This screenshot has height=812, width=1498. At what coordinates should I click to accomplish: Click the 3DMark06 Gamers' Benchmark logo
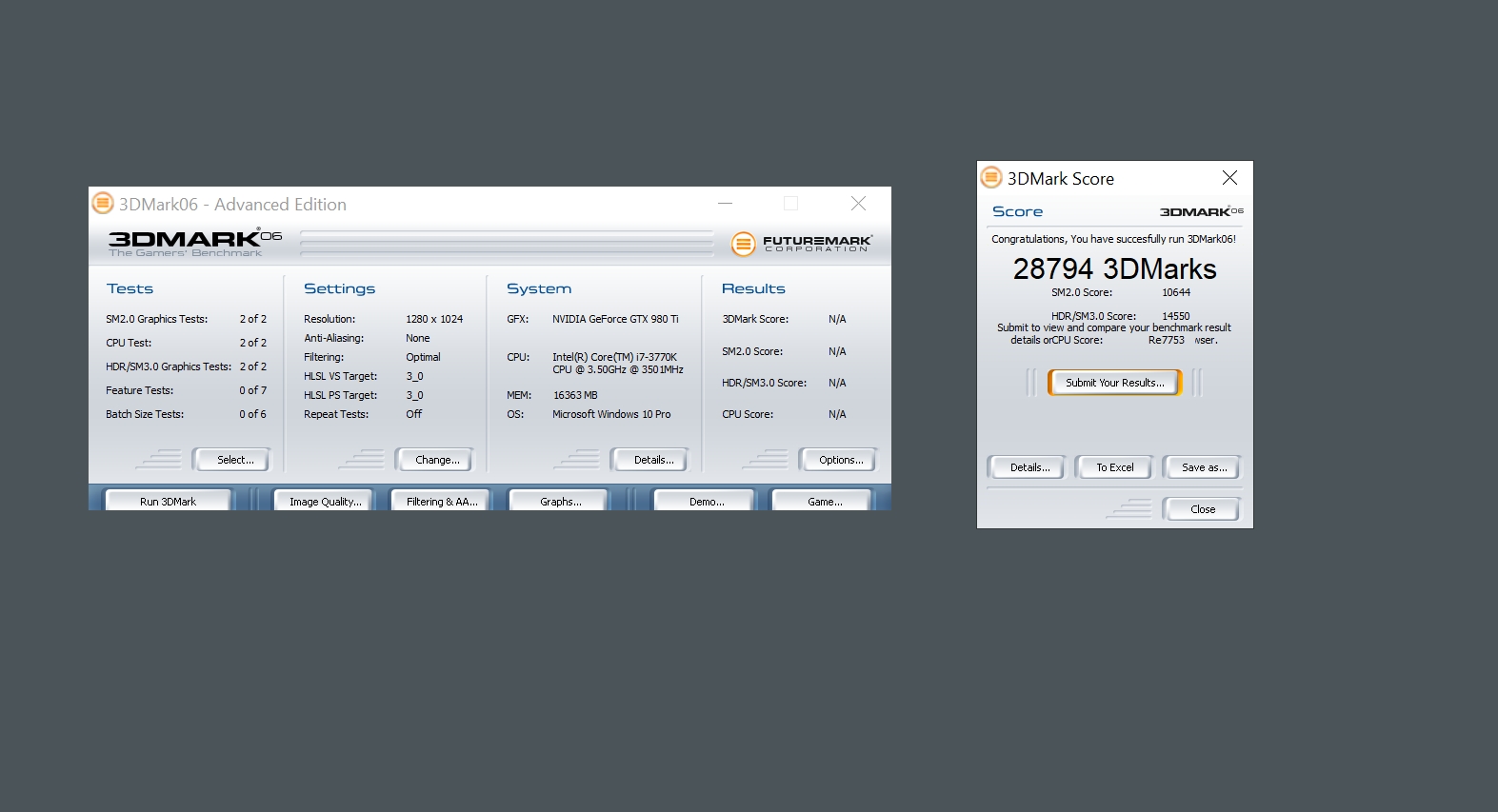point(195,243)
